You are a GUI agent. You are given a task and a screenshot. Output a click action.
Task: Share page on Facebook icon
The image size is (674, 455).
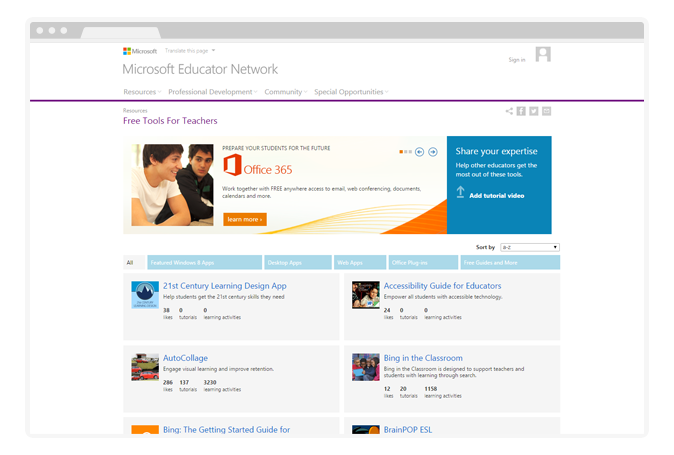(521, 111)
